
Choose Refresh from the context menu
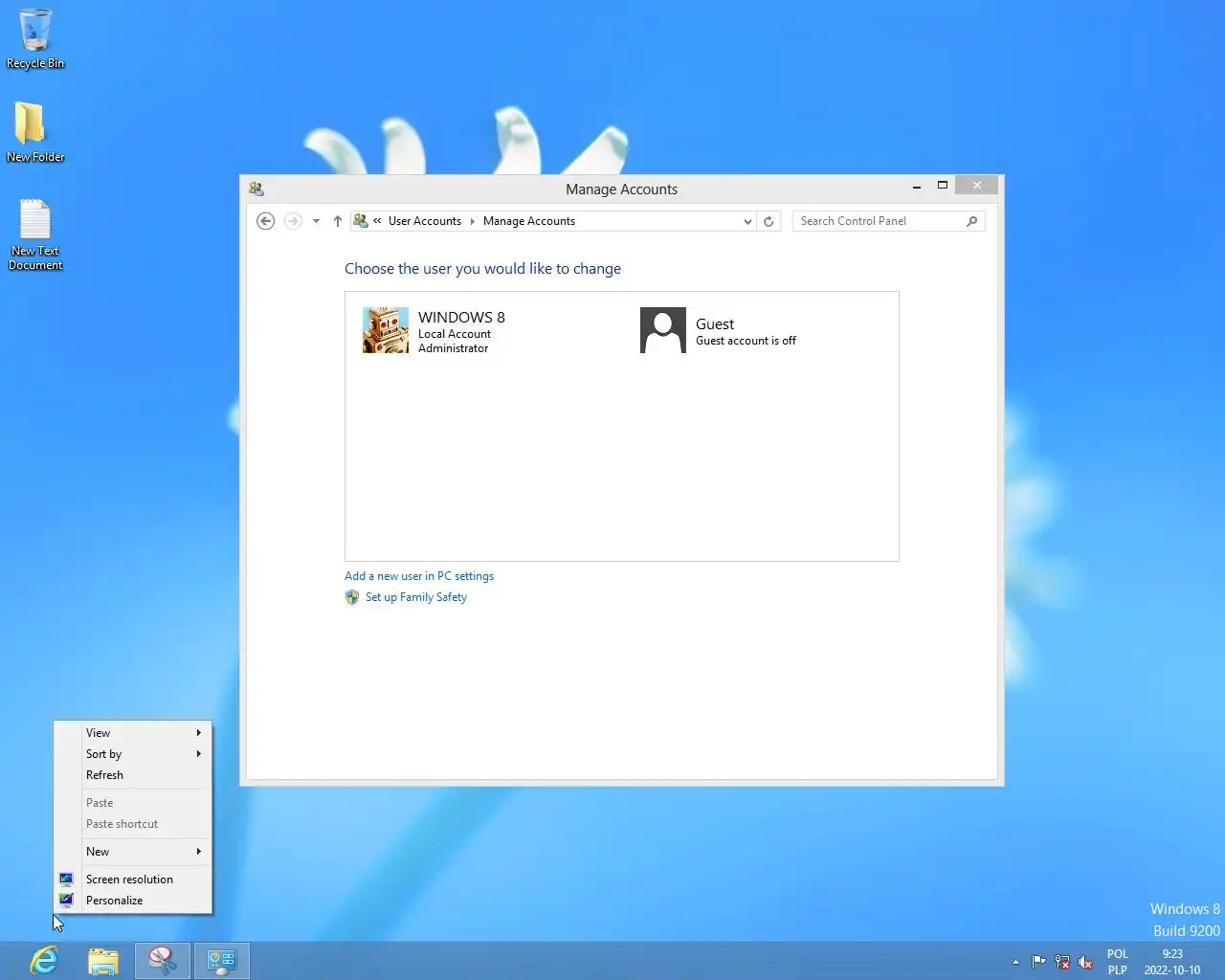[x=133, y=775]
